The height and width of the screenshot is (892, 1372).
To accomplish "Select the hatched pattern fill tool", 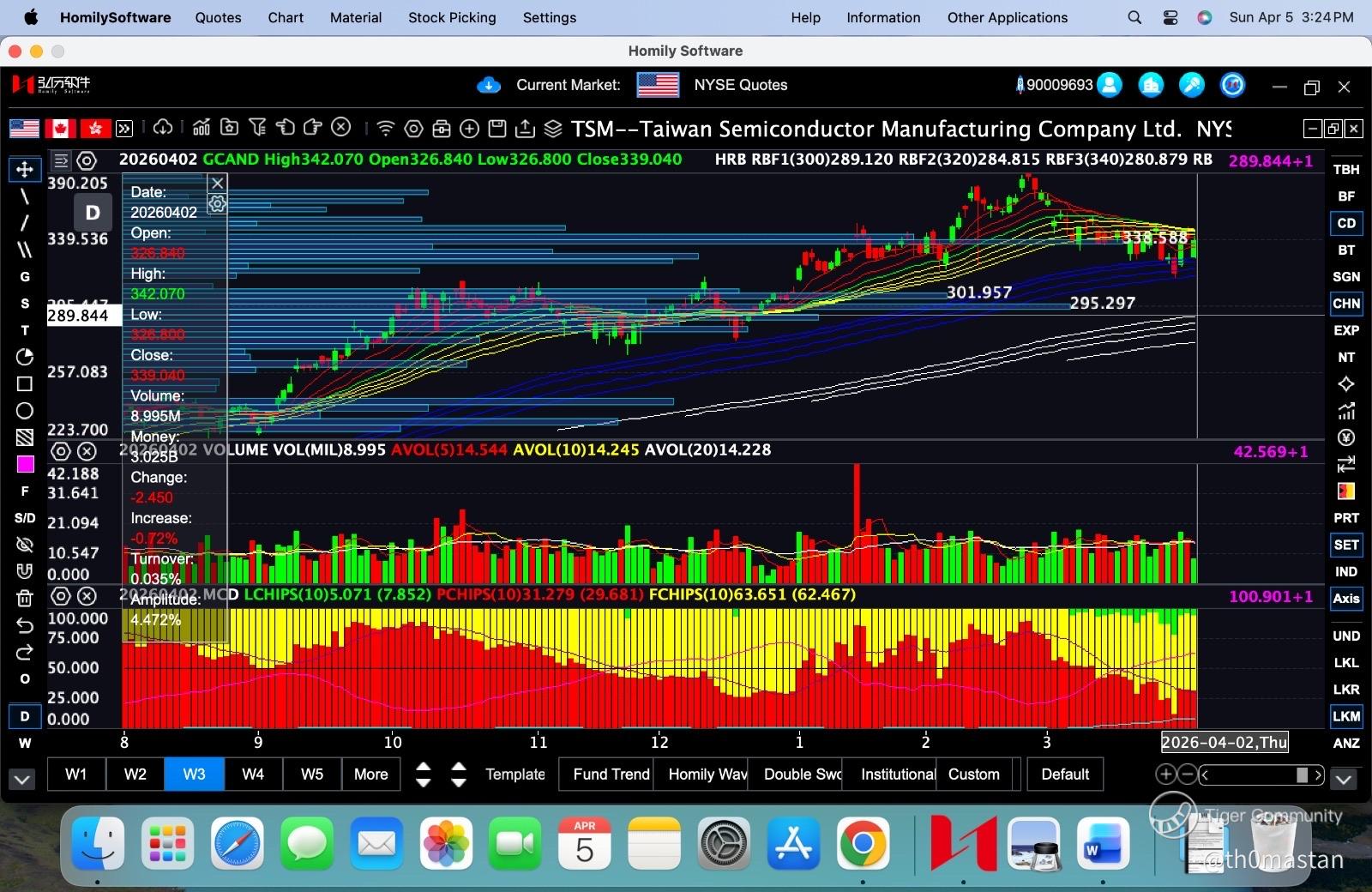I will tap(25, 437).
